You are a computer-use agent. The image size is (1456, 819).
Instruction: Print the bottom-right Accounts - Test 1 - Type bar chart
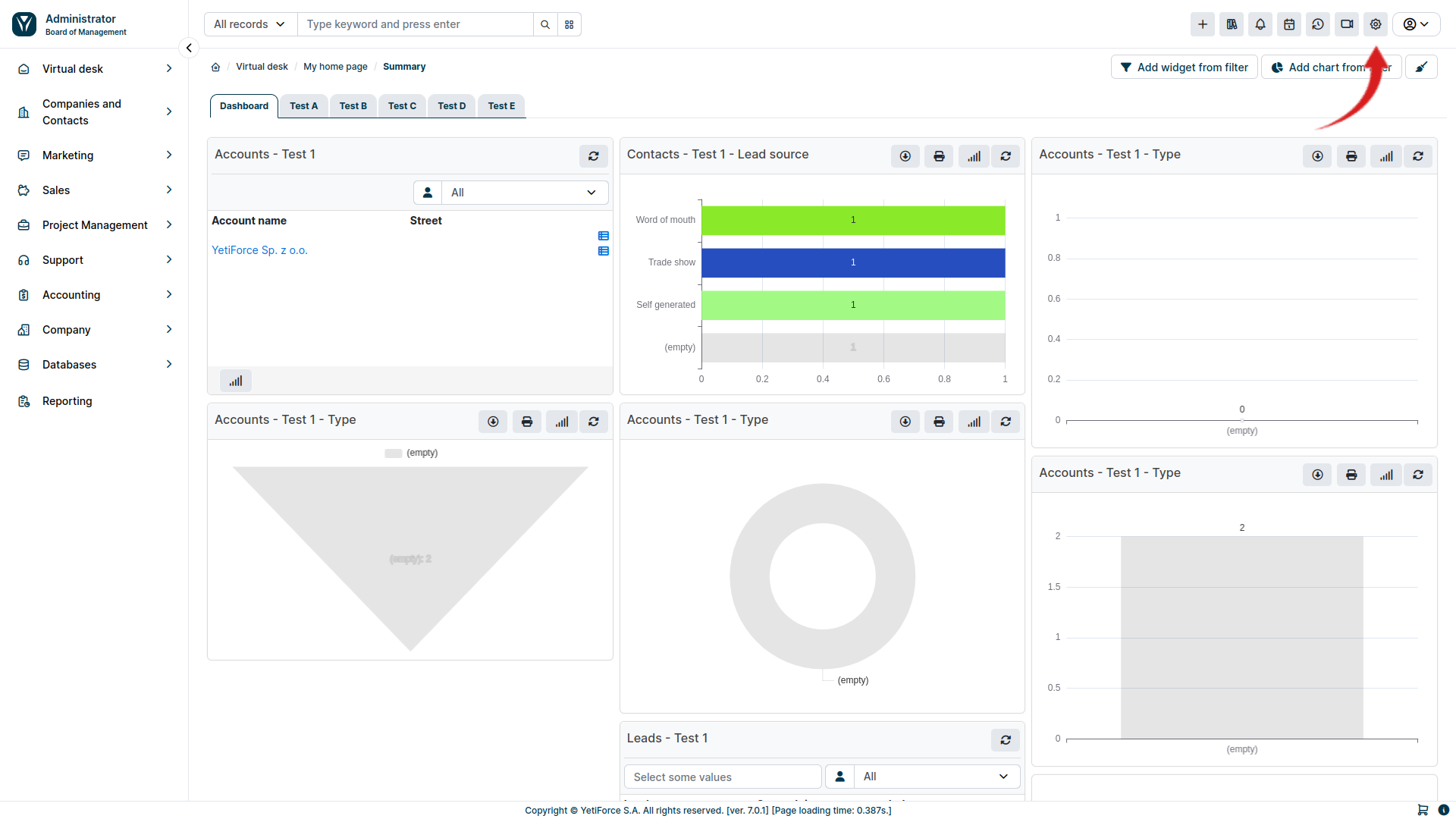coord(1351,475)
